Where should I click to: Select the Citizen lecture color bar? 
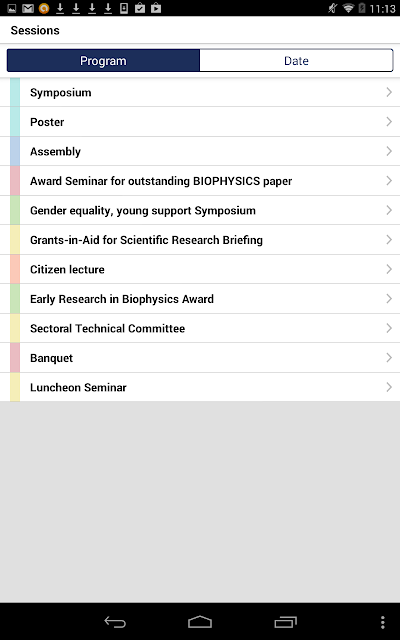[15, 269]
